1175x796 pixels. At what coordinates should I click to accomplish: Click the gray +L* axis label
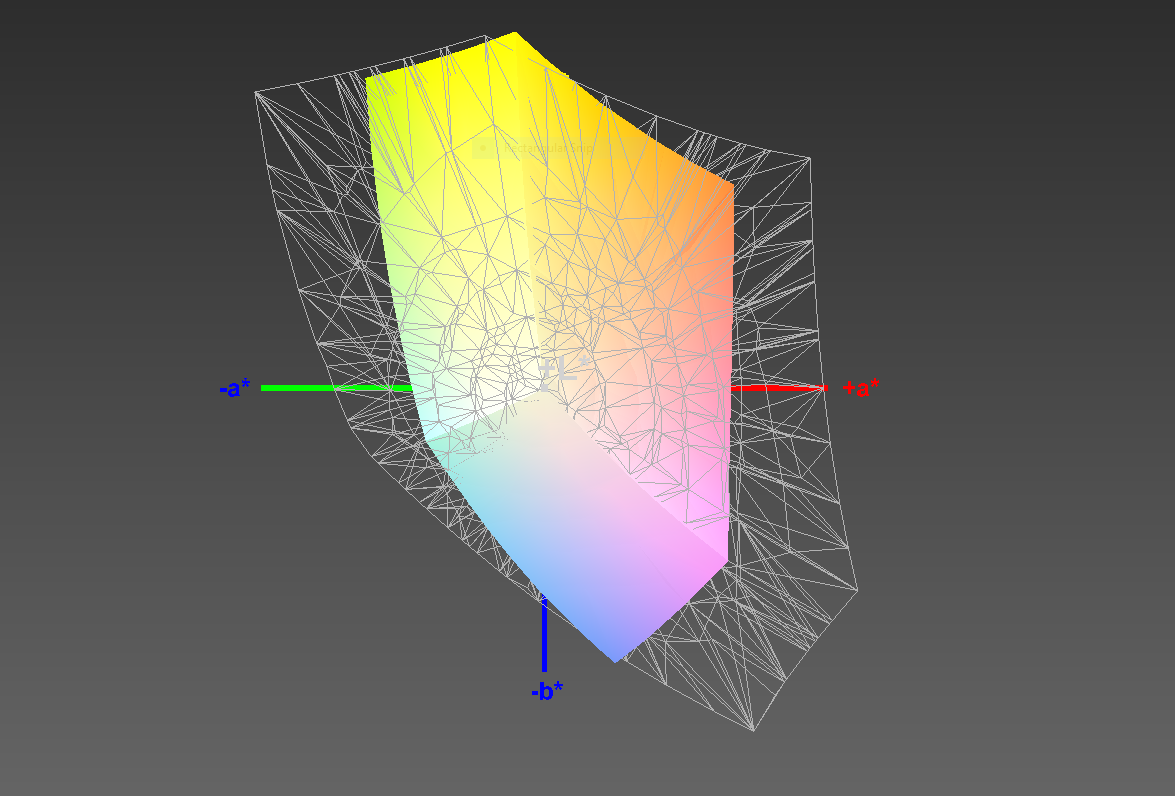[x=565, y=371]
